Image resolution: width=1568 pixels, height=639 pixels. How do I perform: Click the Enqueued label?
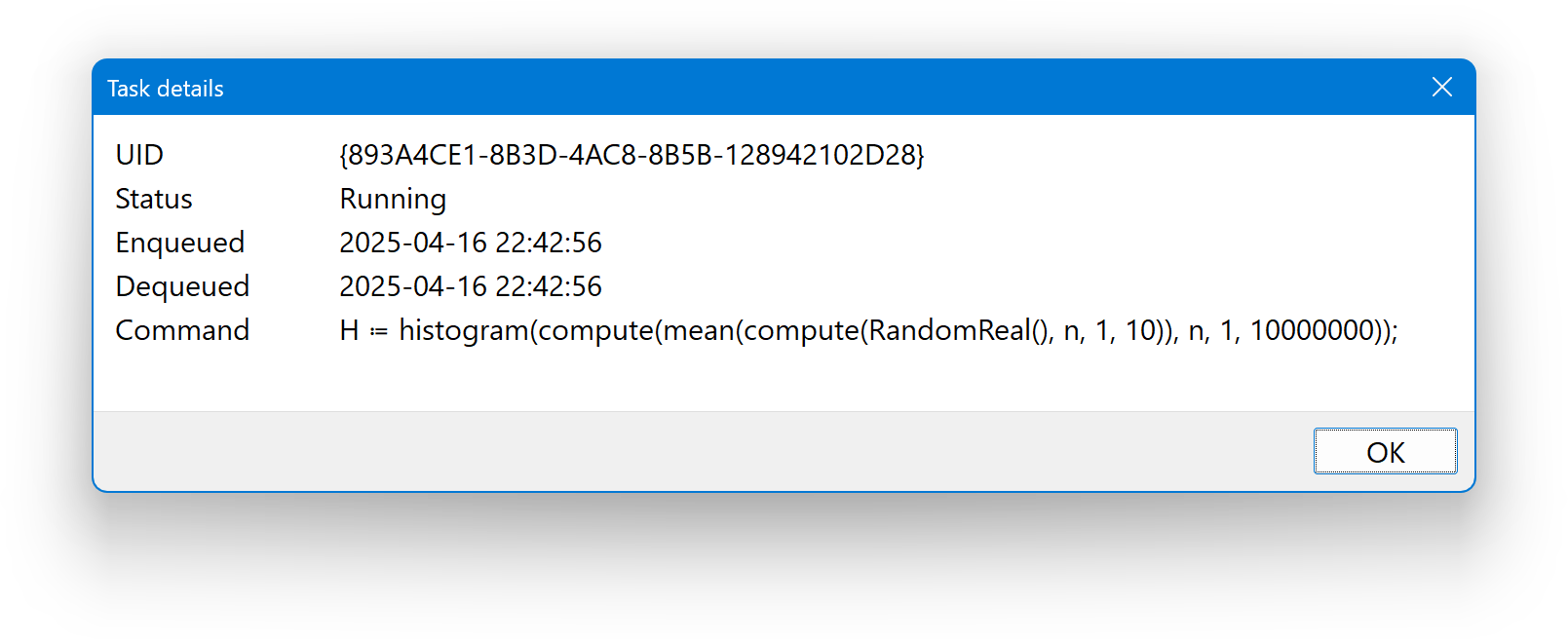(180, 243)
